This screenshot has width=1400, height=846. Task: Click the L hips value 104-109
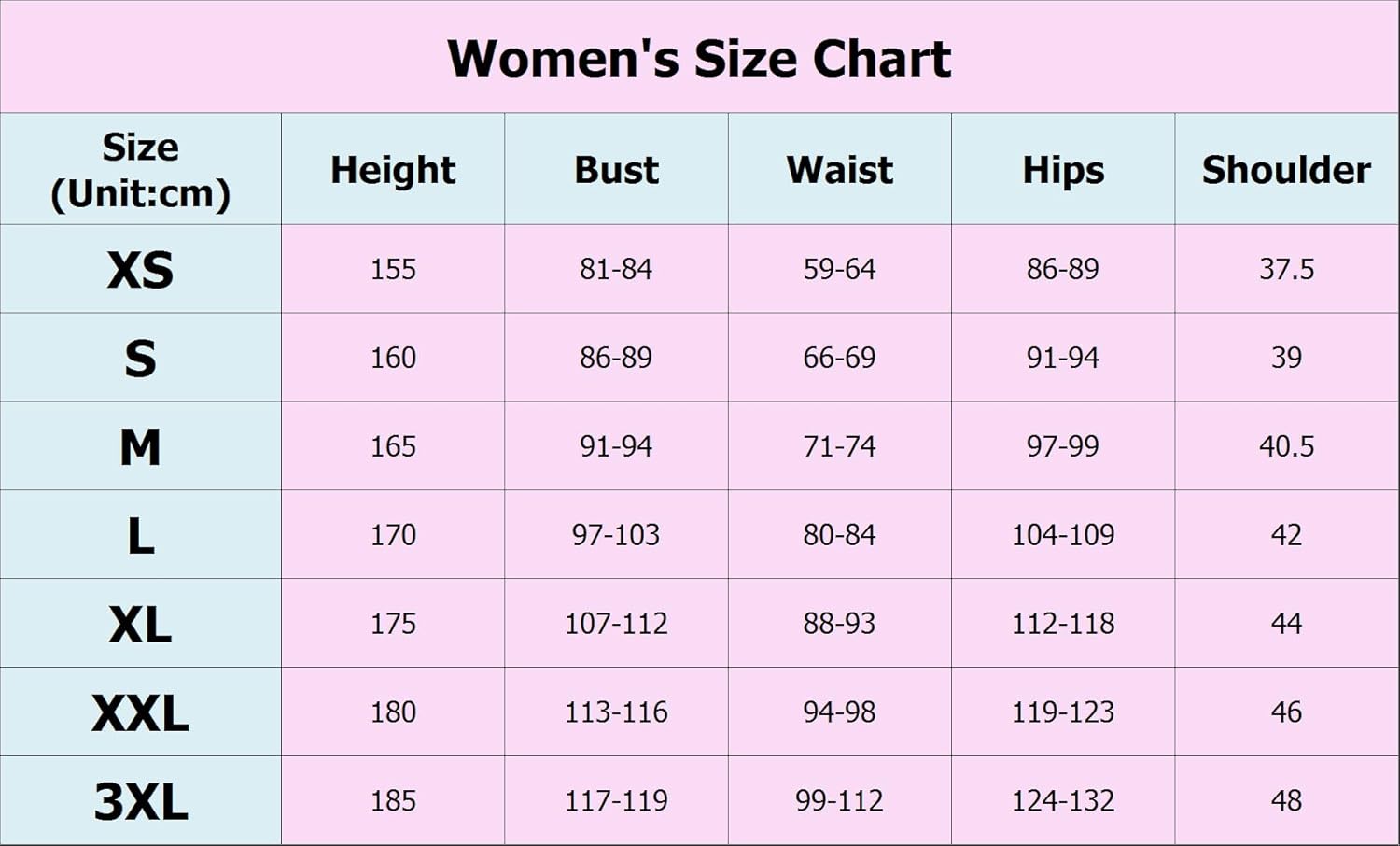(x=1063, y=535)
